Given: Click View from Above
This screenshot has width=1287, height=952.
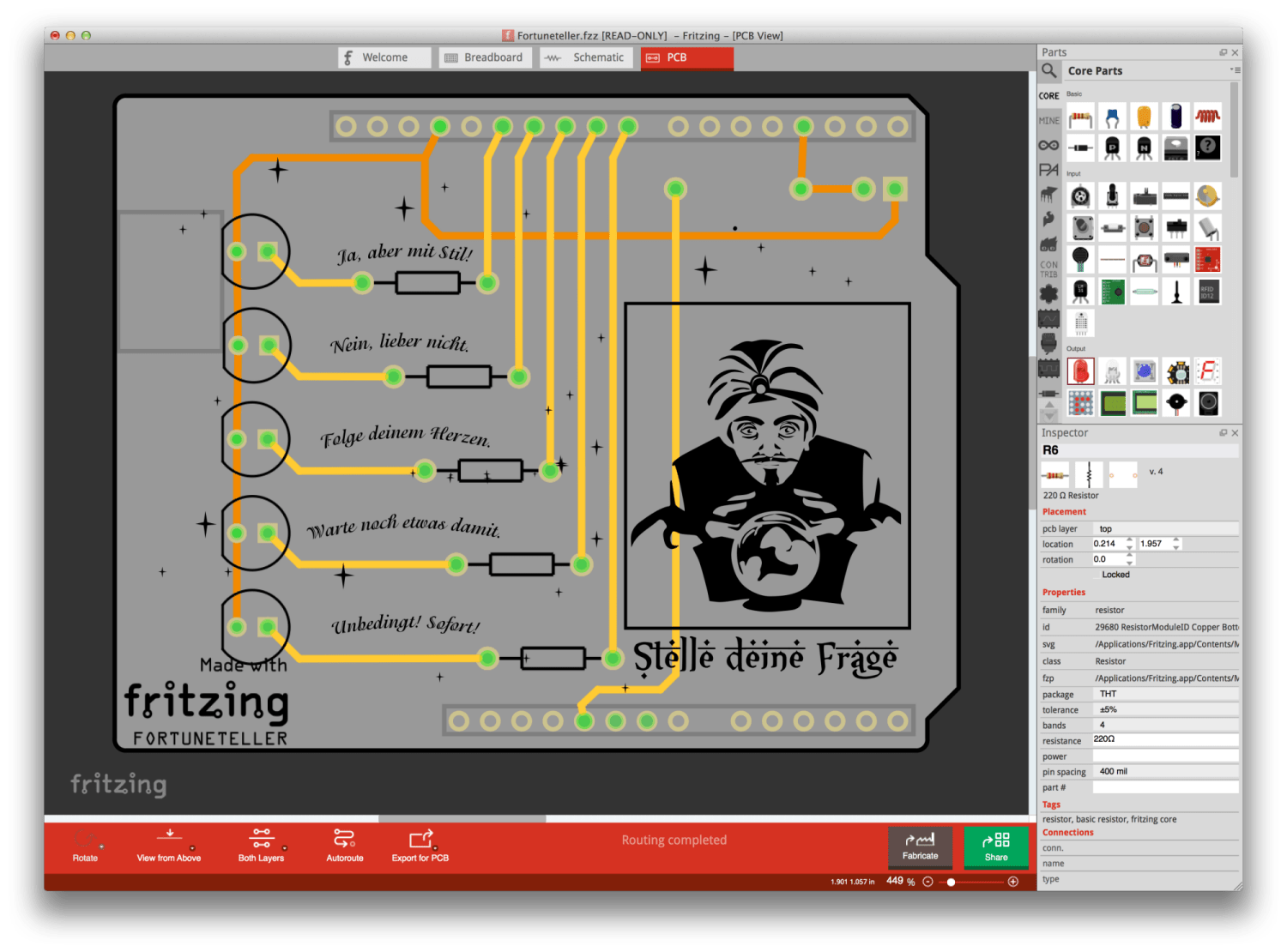Looking at the screenshot, I should pyautogui.click(x=169, y=845).
